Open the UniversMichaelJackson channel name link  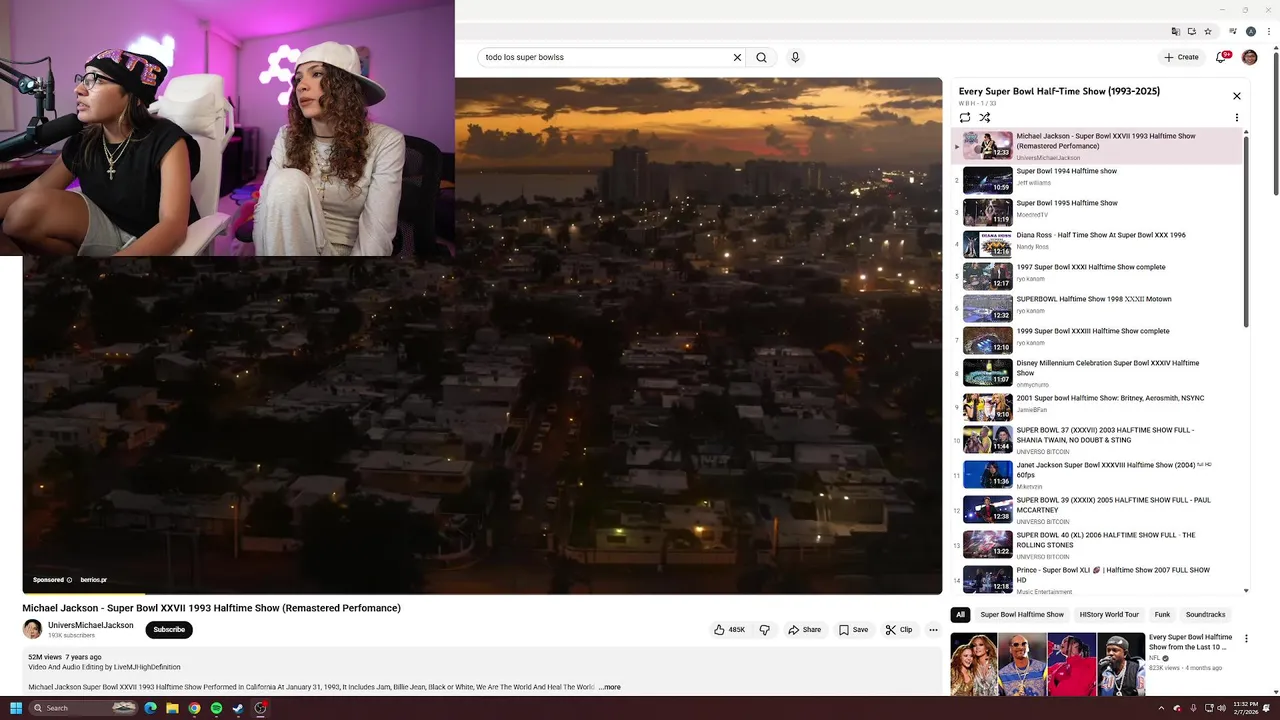[91, 625]
